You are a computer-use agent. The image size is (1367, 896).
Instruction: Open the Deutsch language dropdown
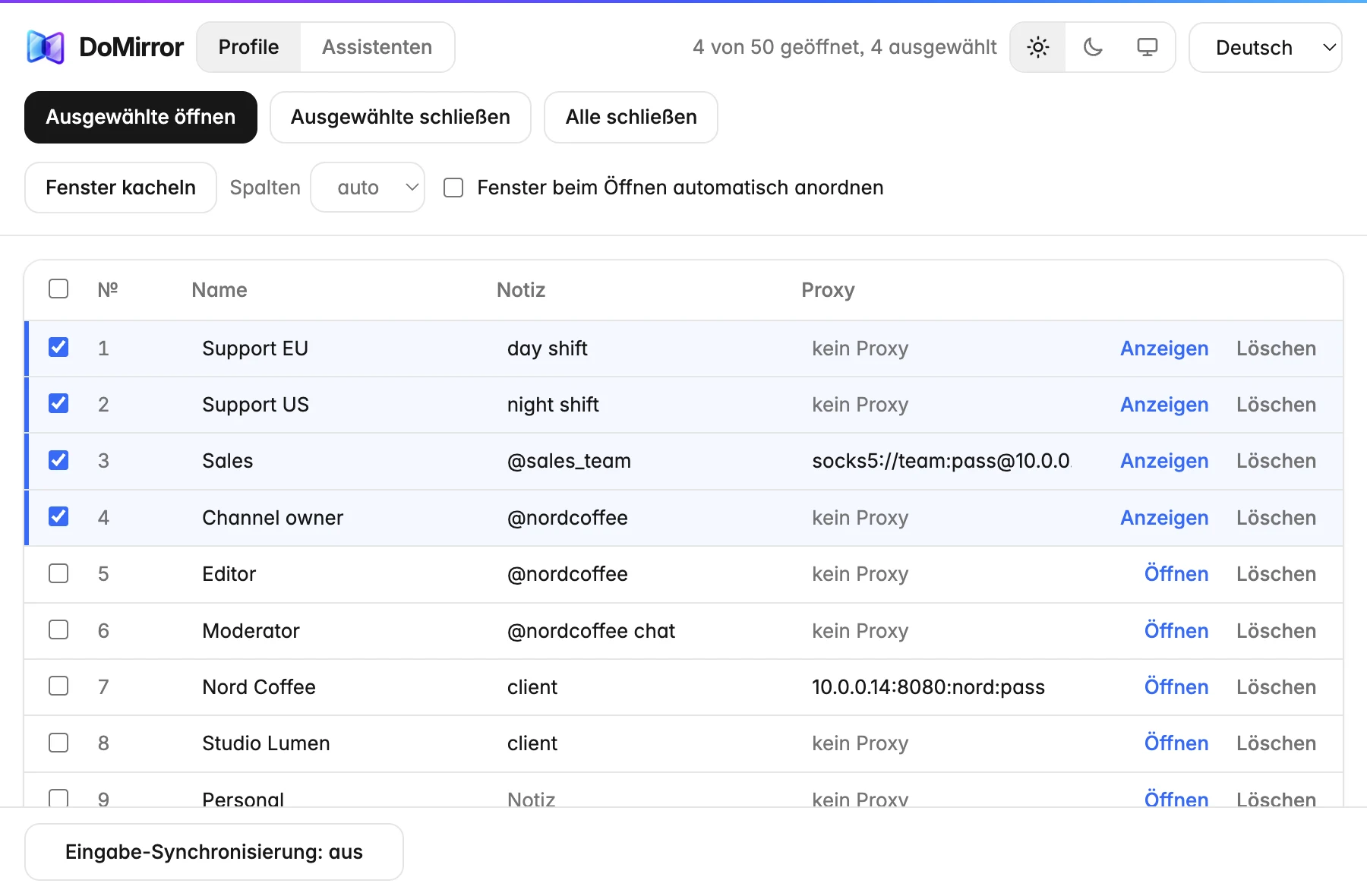[1265, 47]
